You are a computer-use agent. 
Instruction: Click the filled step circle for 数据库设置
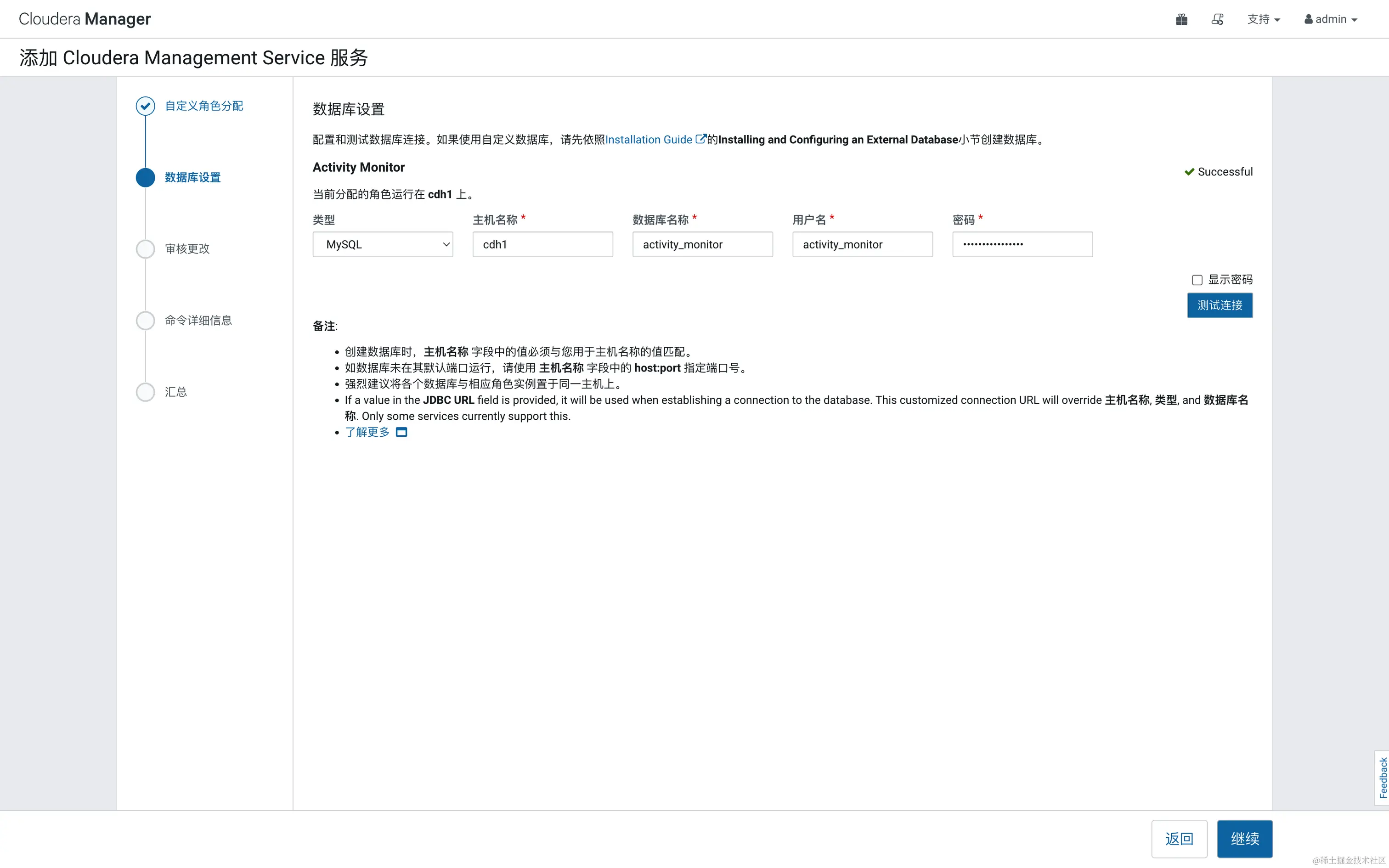[x=145, y=177]
